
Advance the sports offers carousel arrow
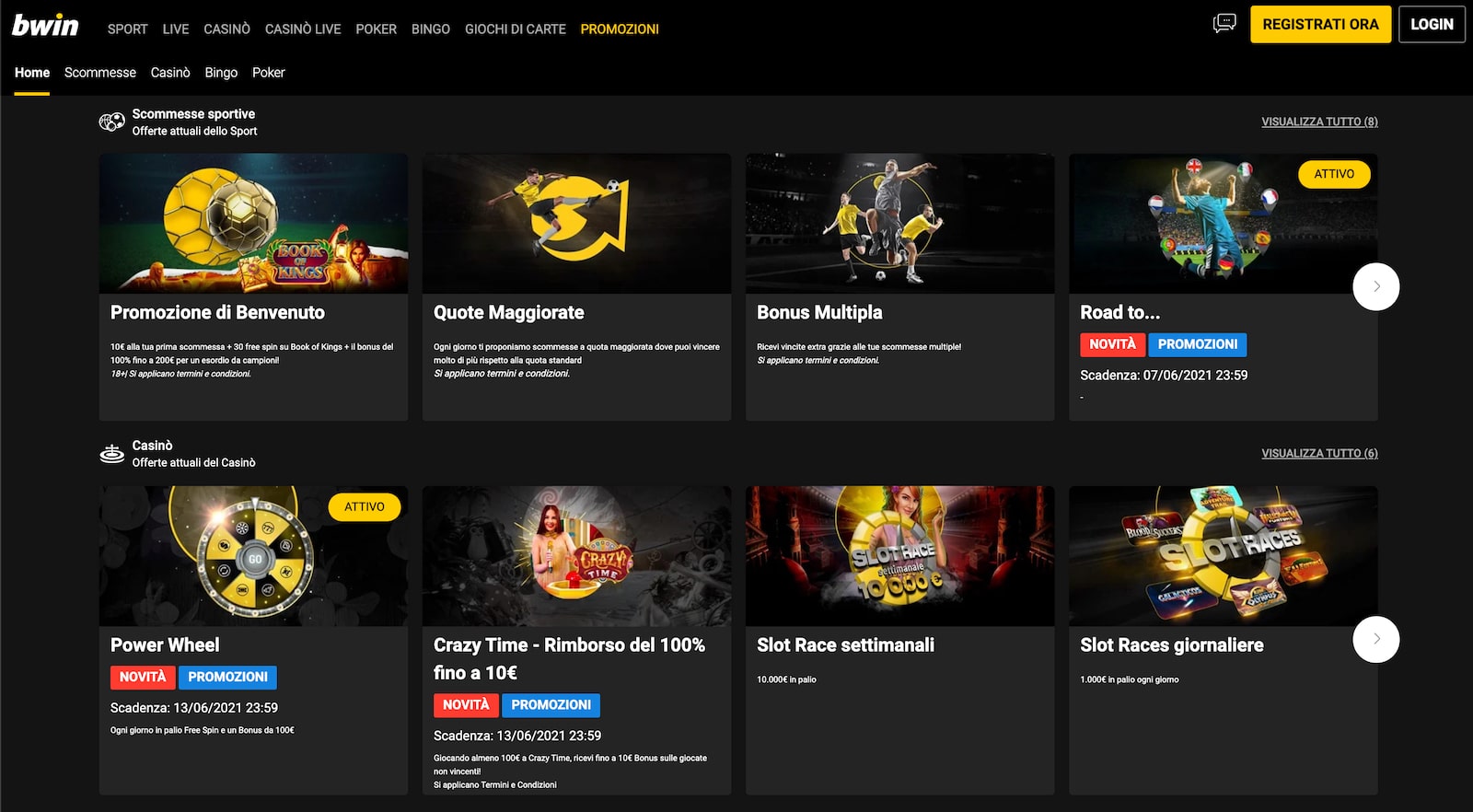coord(1376,286)
